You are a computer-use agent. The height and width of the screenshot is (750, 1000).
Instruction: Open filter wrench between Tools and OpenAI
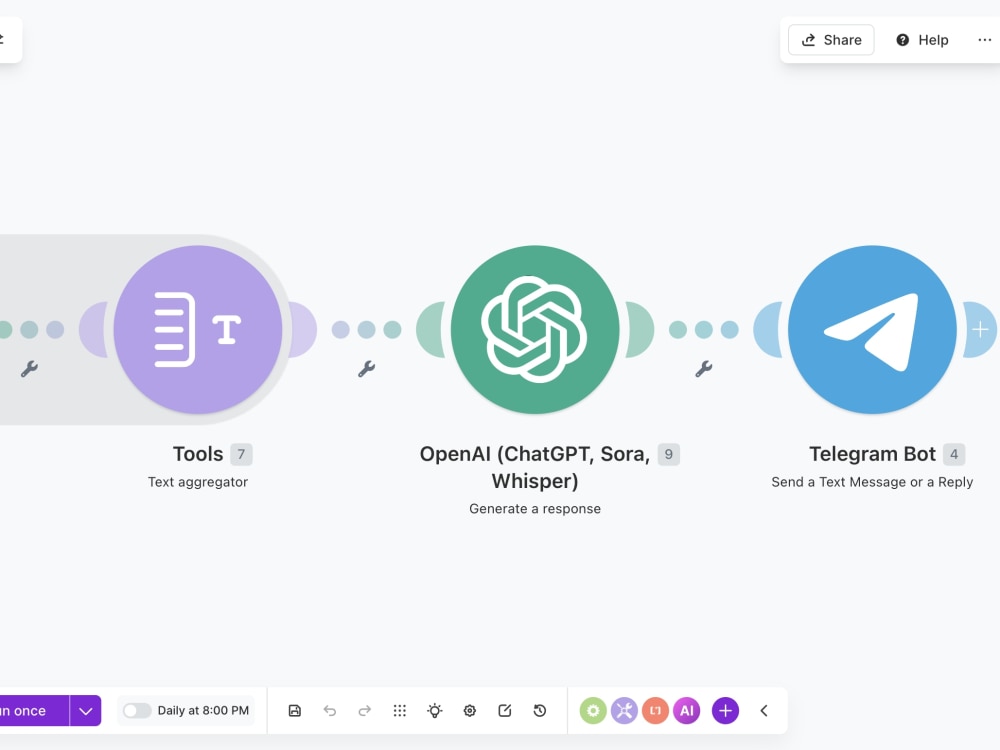point(366,369)
